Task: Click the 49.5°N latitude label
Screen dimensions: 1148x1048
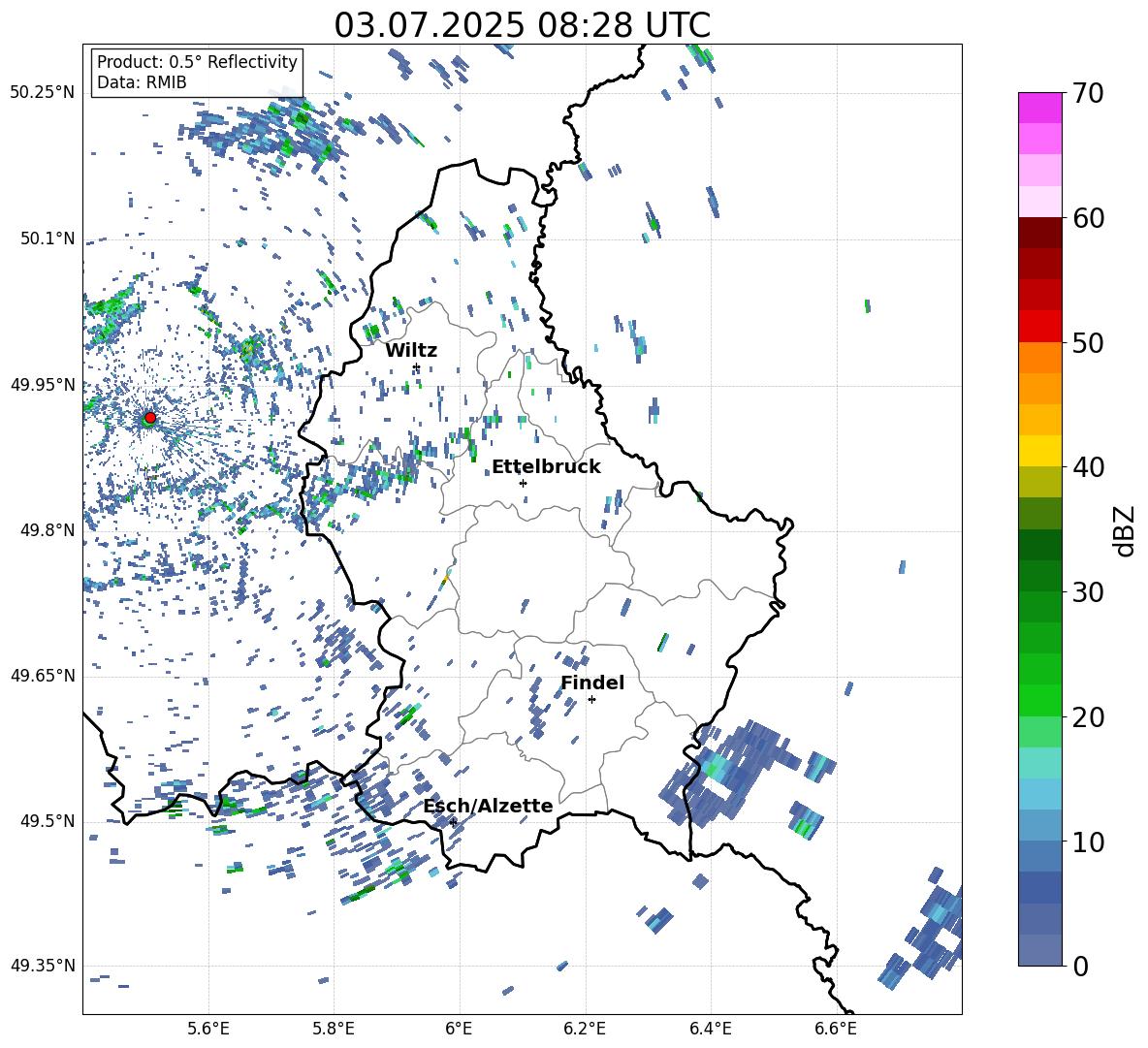Action: point(47,820)
